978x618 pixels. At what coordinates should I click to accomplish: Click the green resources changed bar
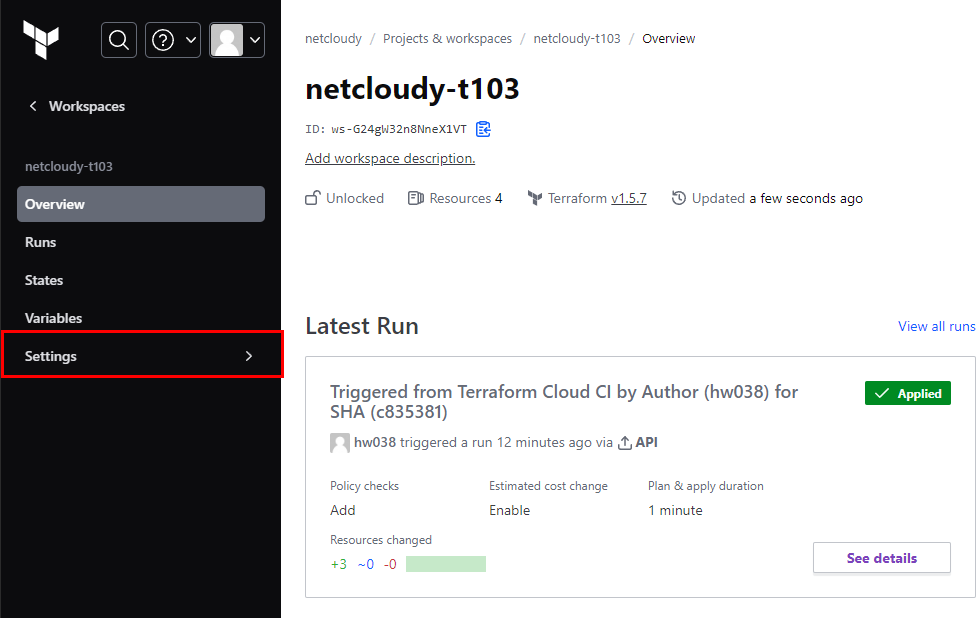coord(446,564)
